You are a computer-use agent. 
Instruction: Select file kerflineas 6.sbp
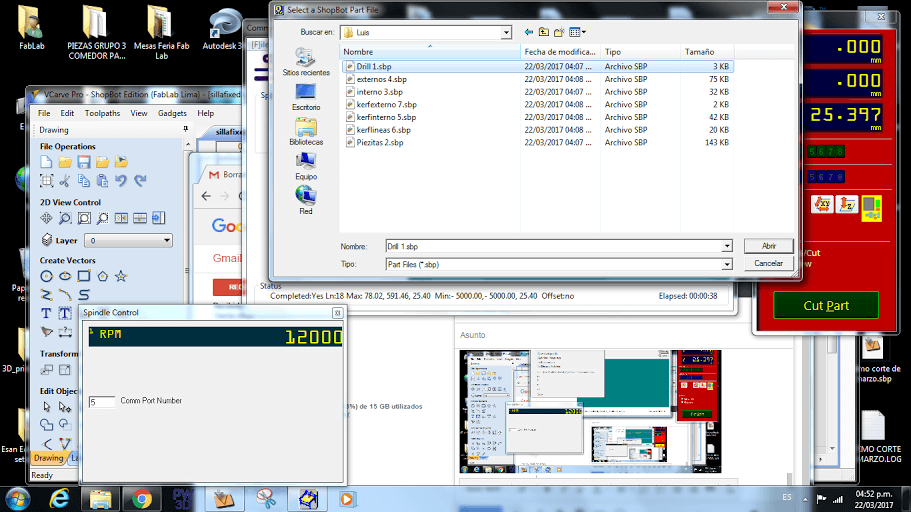[x=383, y=130]
